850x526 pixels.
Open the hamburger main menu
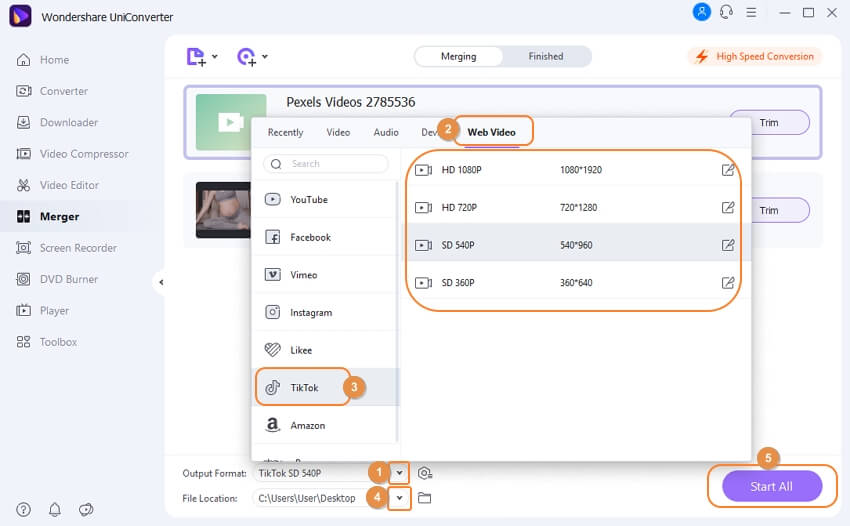[751, 12]
